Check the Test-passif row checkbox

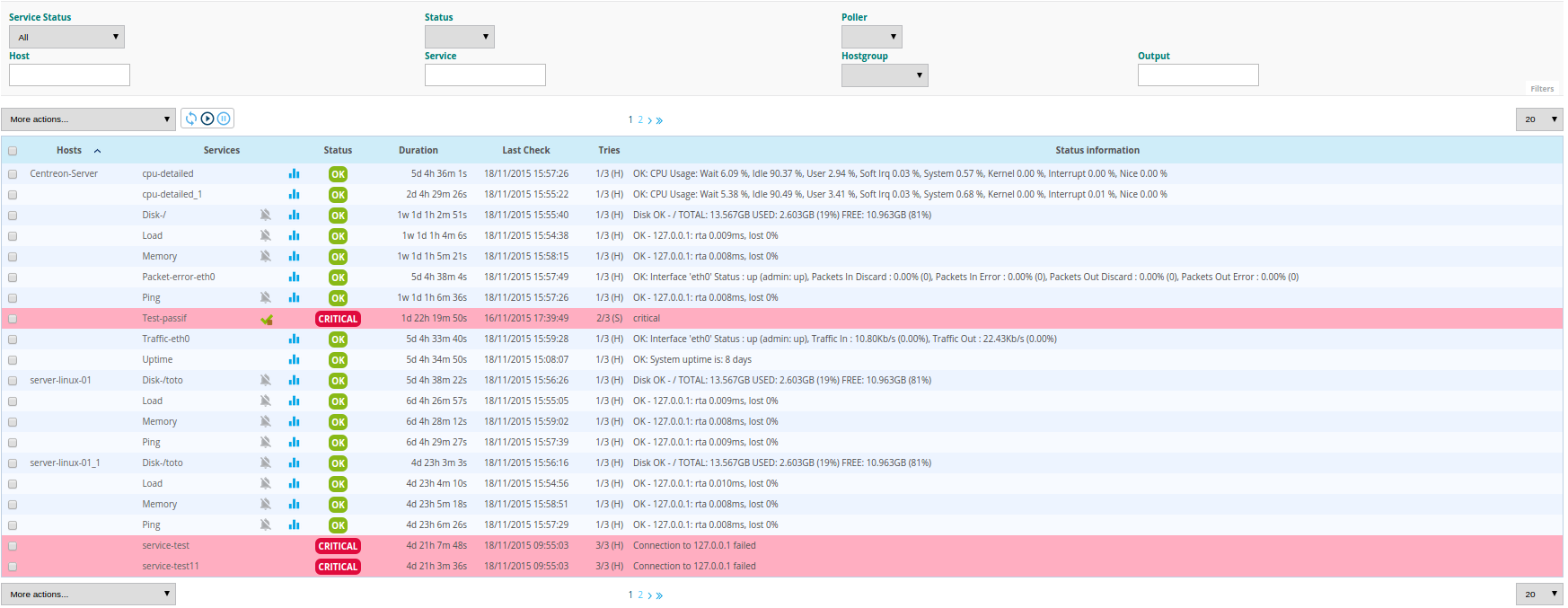coord(13,319)
